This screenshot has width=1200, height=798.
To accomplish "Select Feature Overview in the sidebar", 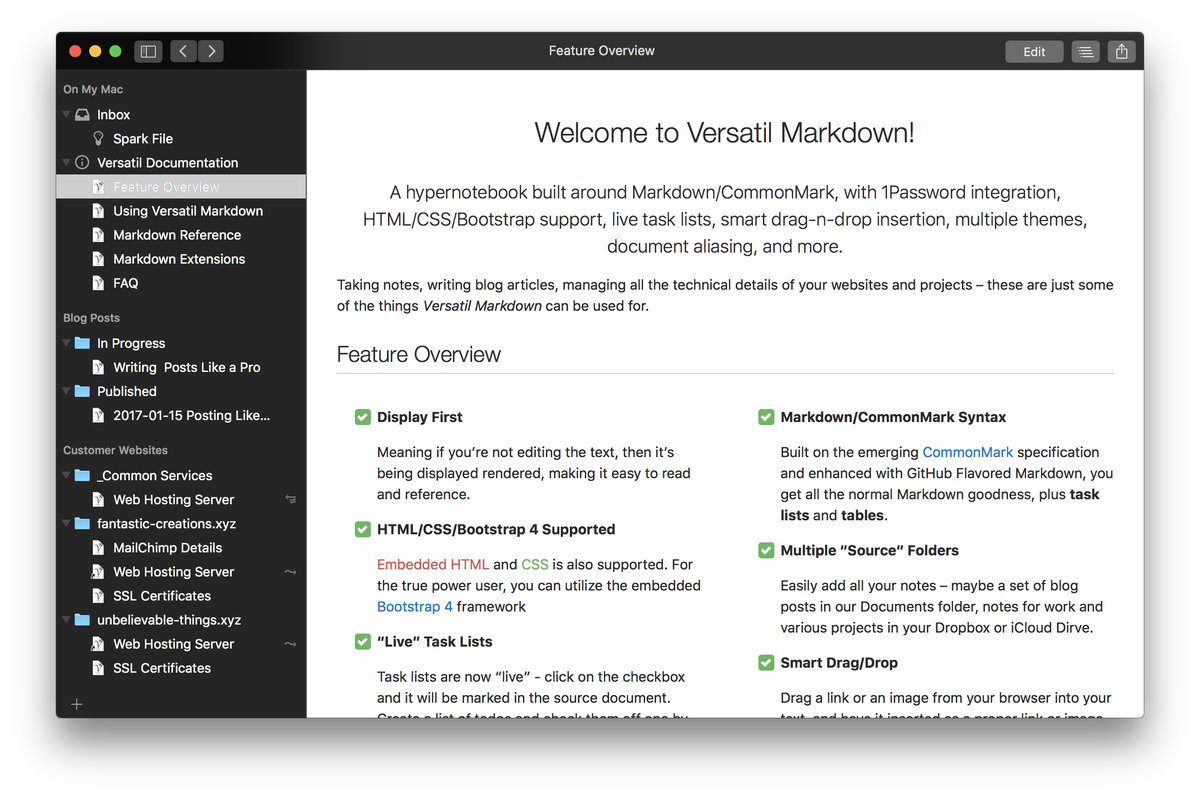I will (x=181, y=187).
